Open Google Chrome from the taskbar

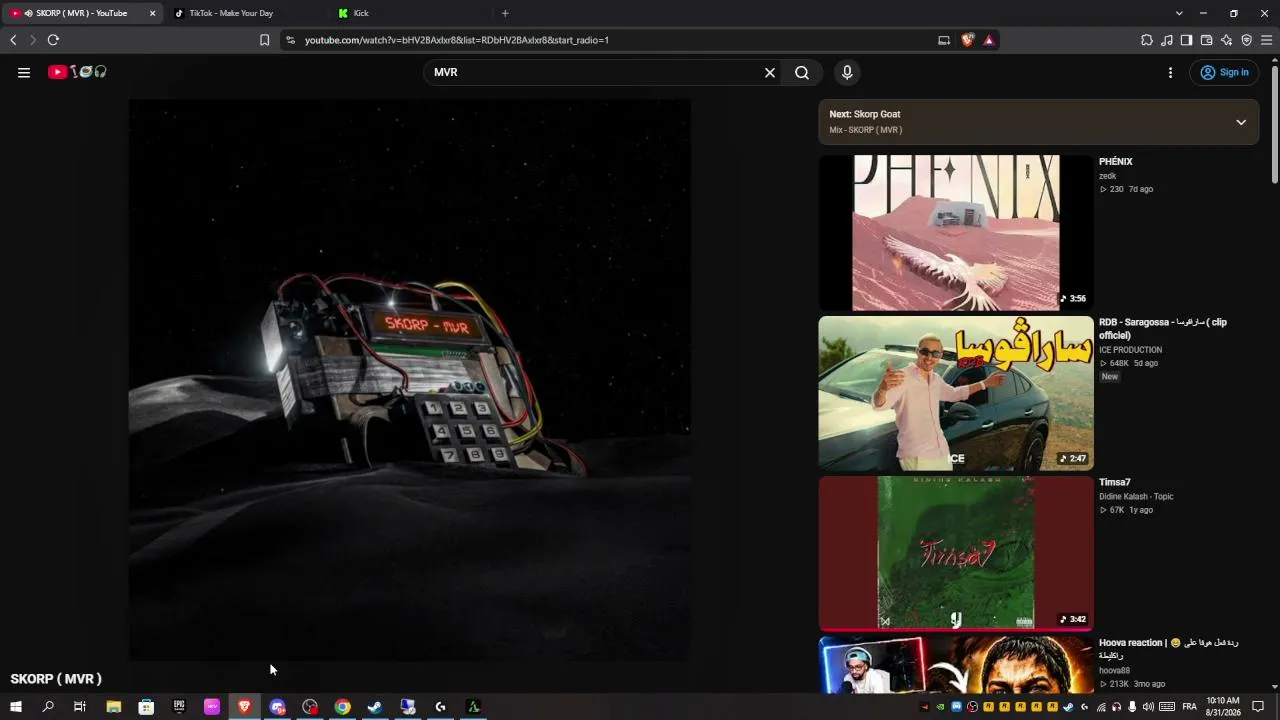[x=343, y=707]
